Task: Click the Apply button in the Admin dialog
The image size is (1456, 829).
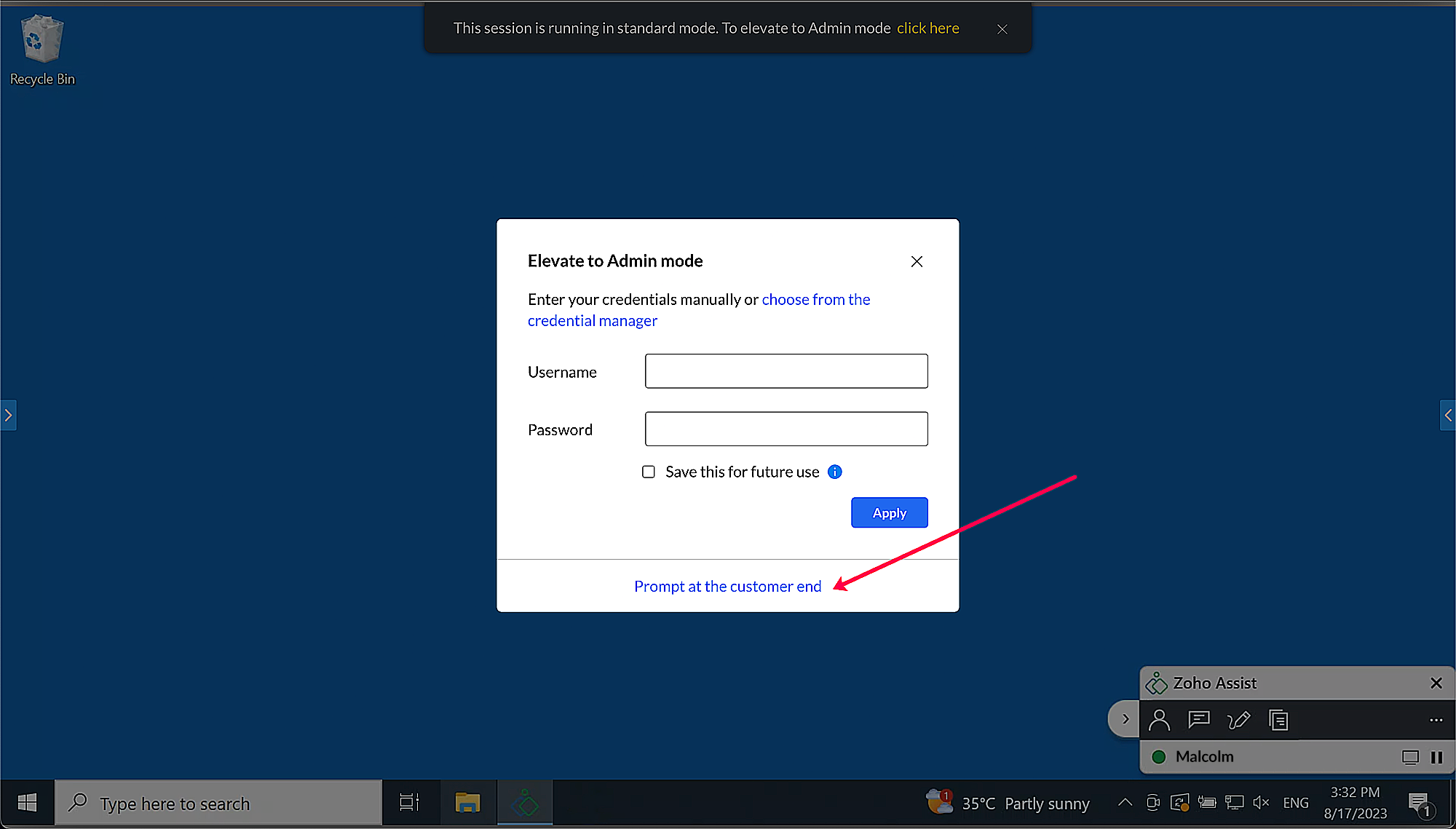Action: click(889, 512)
